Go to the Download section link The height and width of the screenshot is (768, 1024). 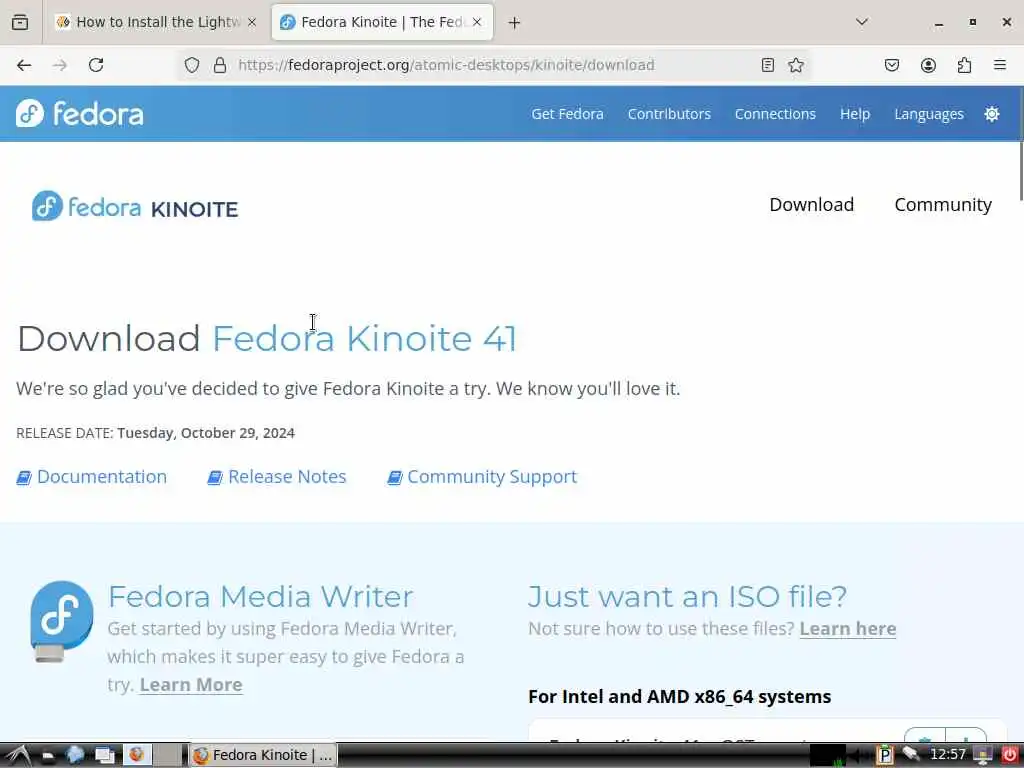[x=811, y=204]
